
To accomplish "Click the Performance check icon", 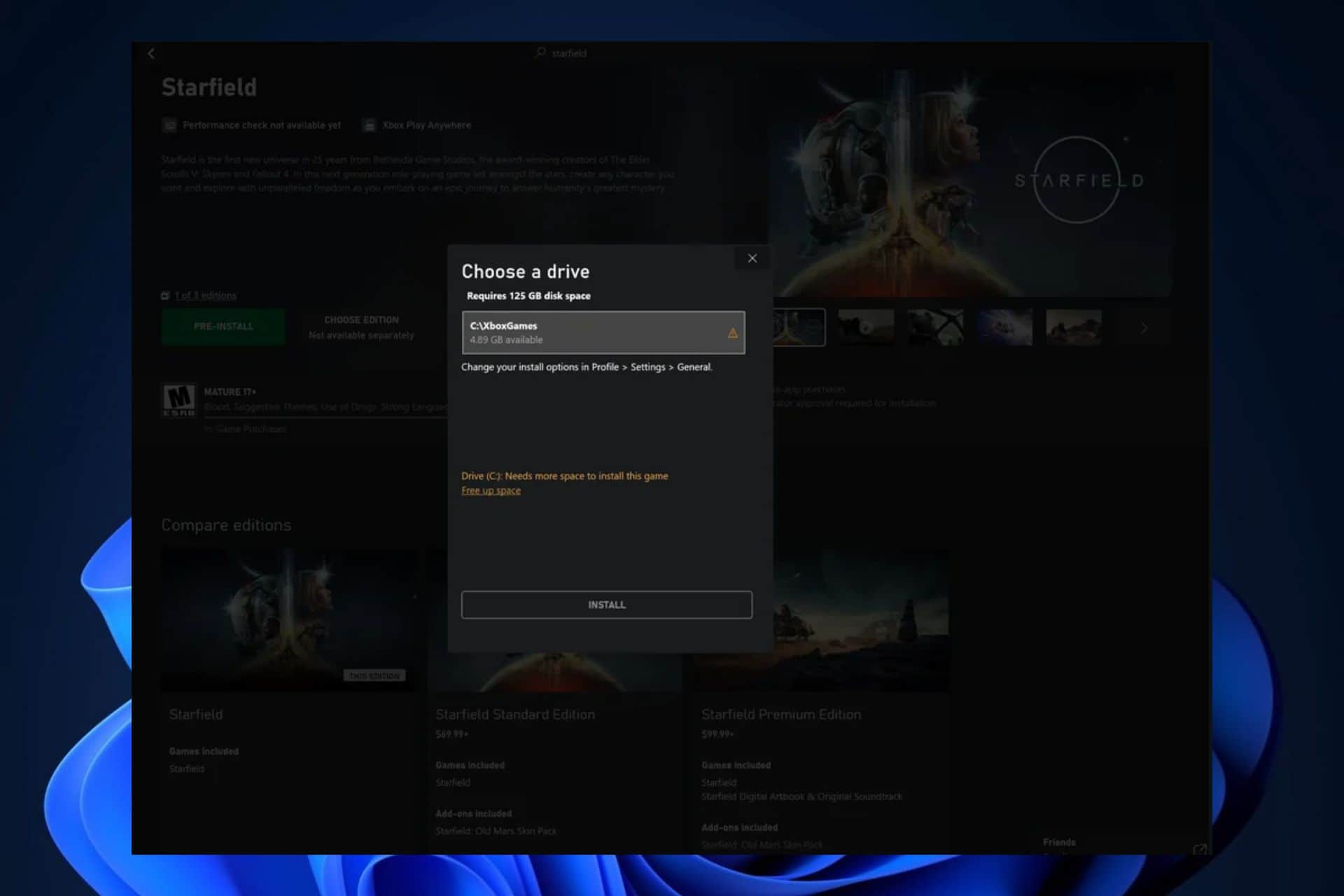I will (169, 125).
